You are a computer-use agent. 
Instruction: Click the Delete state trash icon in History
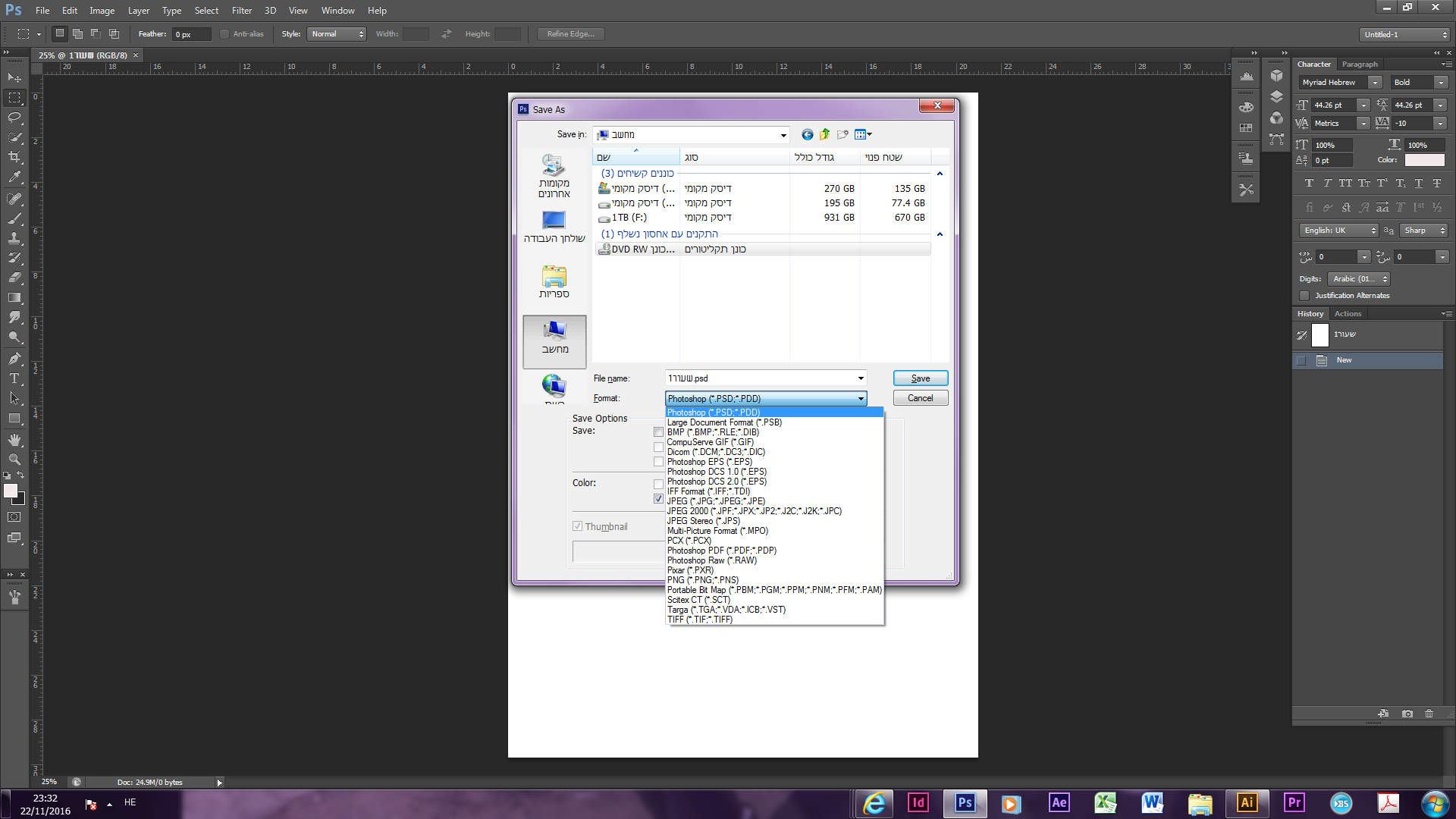[x=1429, y=714]
